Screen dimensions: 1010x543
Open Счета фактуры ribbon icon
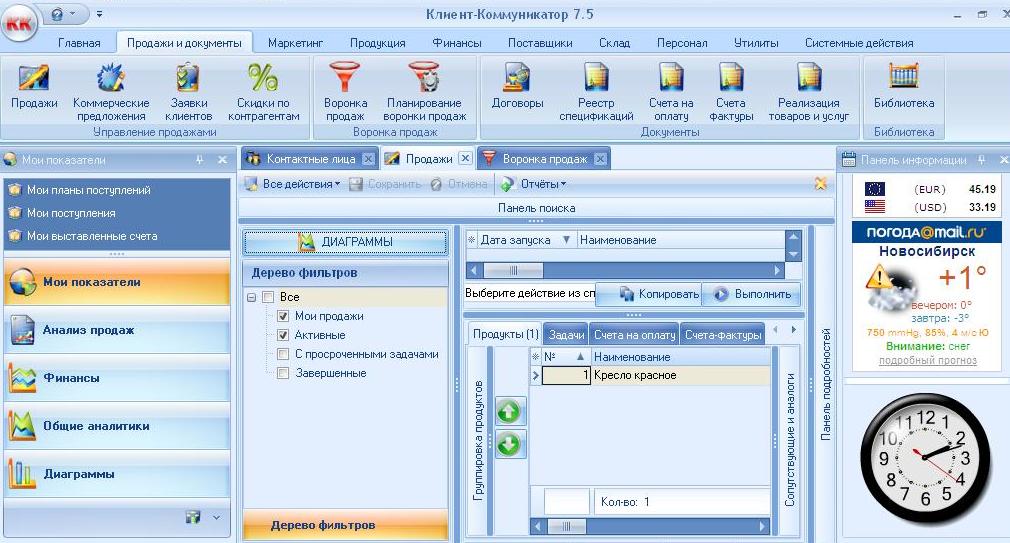click(x=731, y=91)
